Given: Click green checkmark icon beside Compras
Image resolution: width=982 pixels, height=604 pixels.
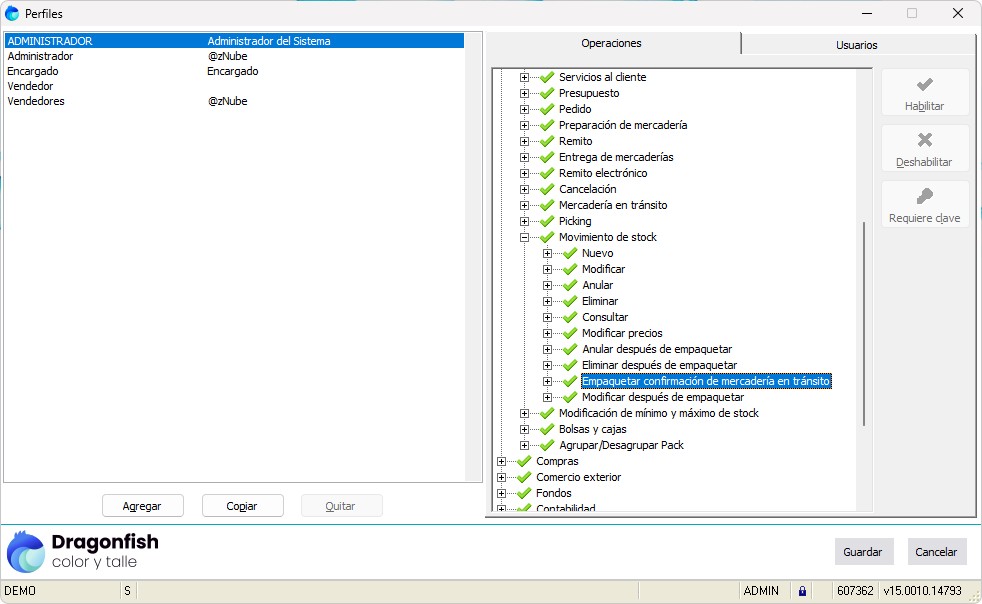Looking at the screenshot, I should pyautogui.click(x=523, y=461).
